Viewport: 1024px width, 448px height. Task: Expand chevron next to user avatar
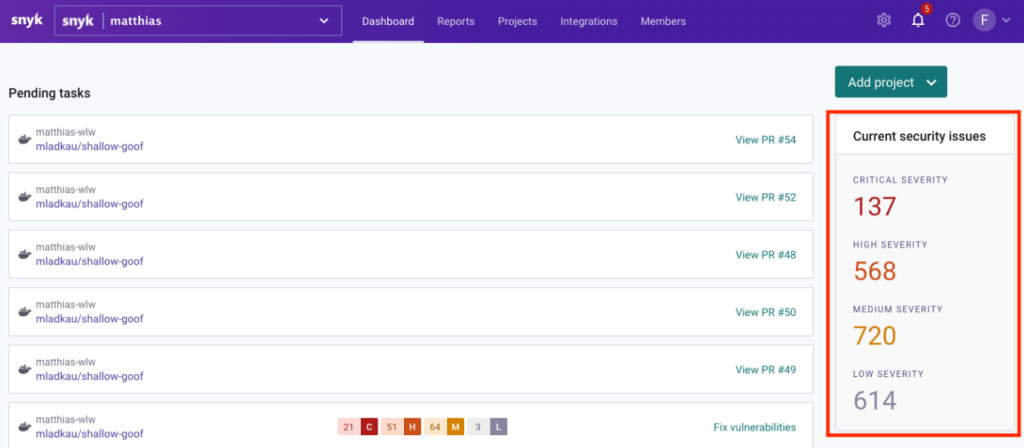coord(1005,21)
